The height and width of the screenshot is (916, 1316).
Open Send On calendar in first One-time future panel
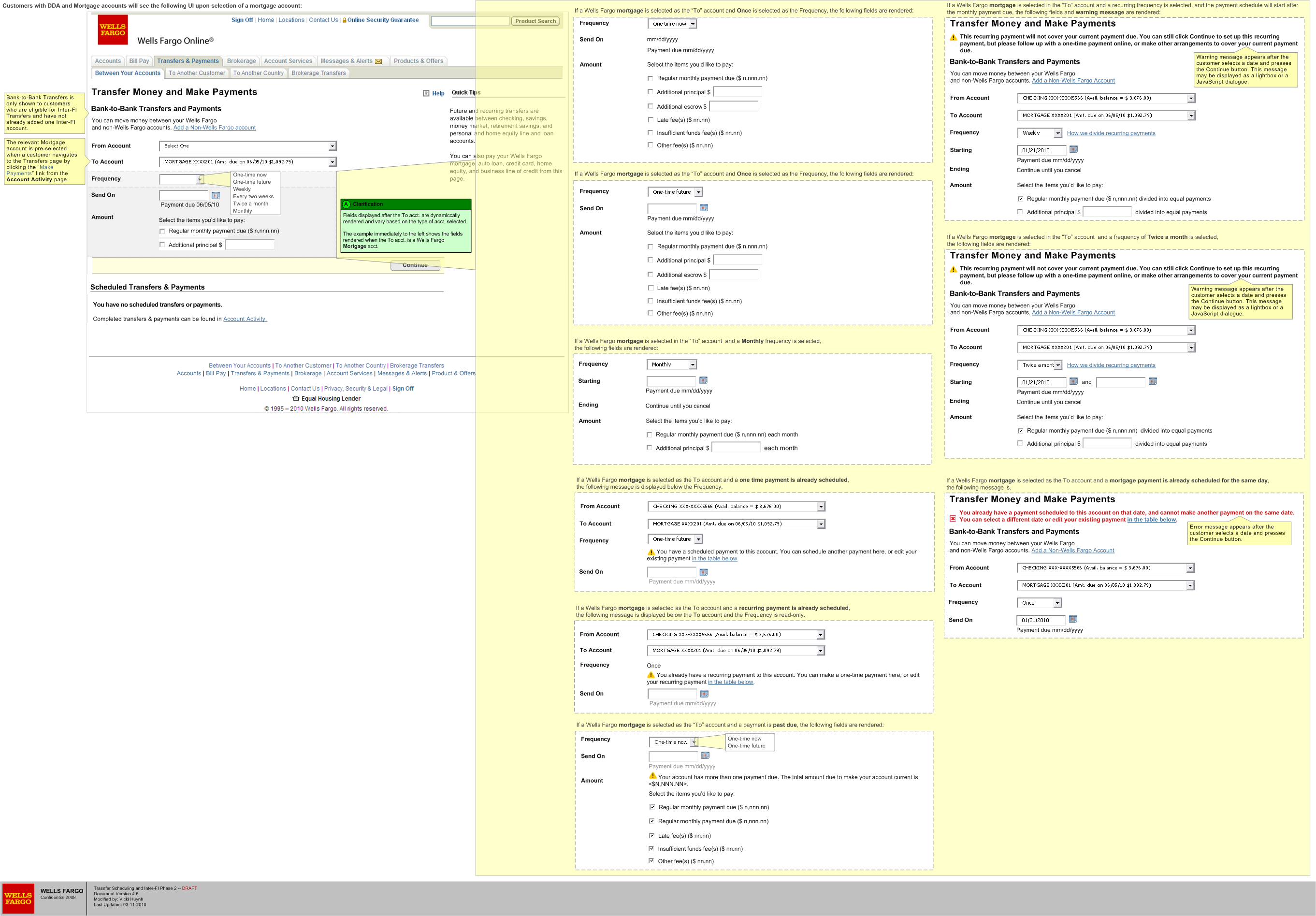tap(704, 207)
